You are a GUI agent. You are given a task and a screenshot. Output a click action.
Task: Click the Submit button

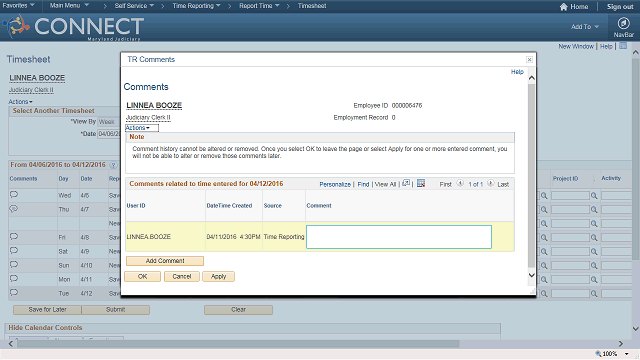coord(116,310)
